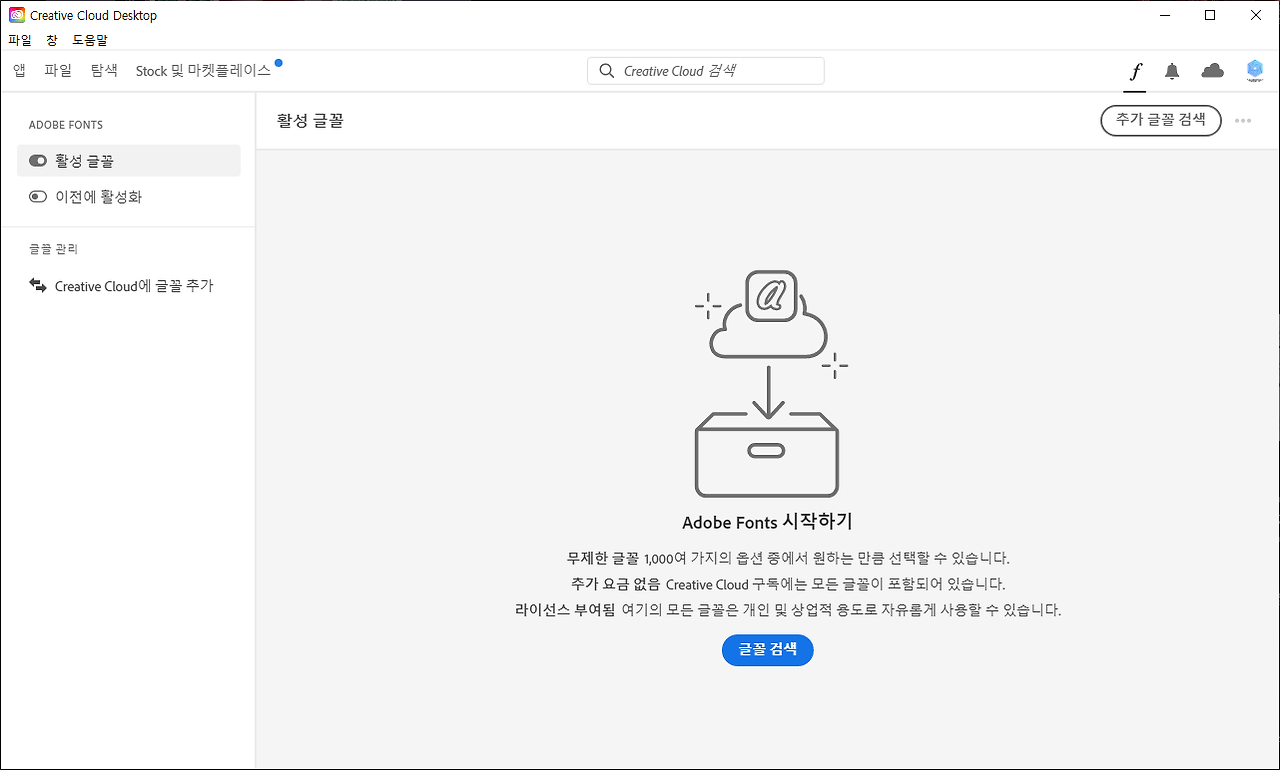Maximize the Creative Cloud Desktop window
1280x770 pixels.
(1210, 15)
